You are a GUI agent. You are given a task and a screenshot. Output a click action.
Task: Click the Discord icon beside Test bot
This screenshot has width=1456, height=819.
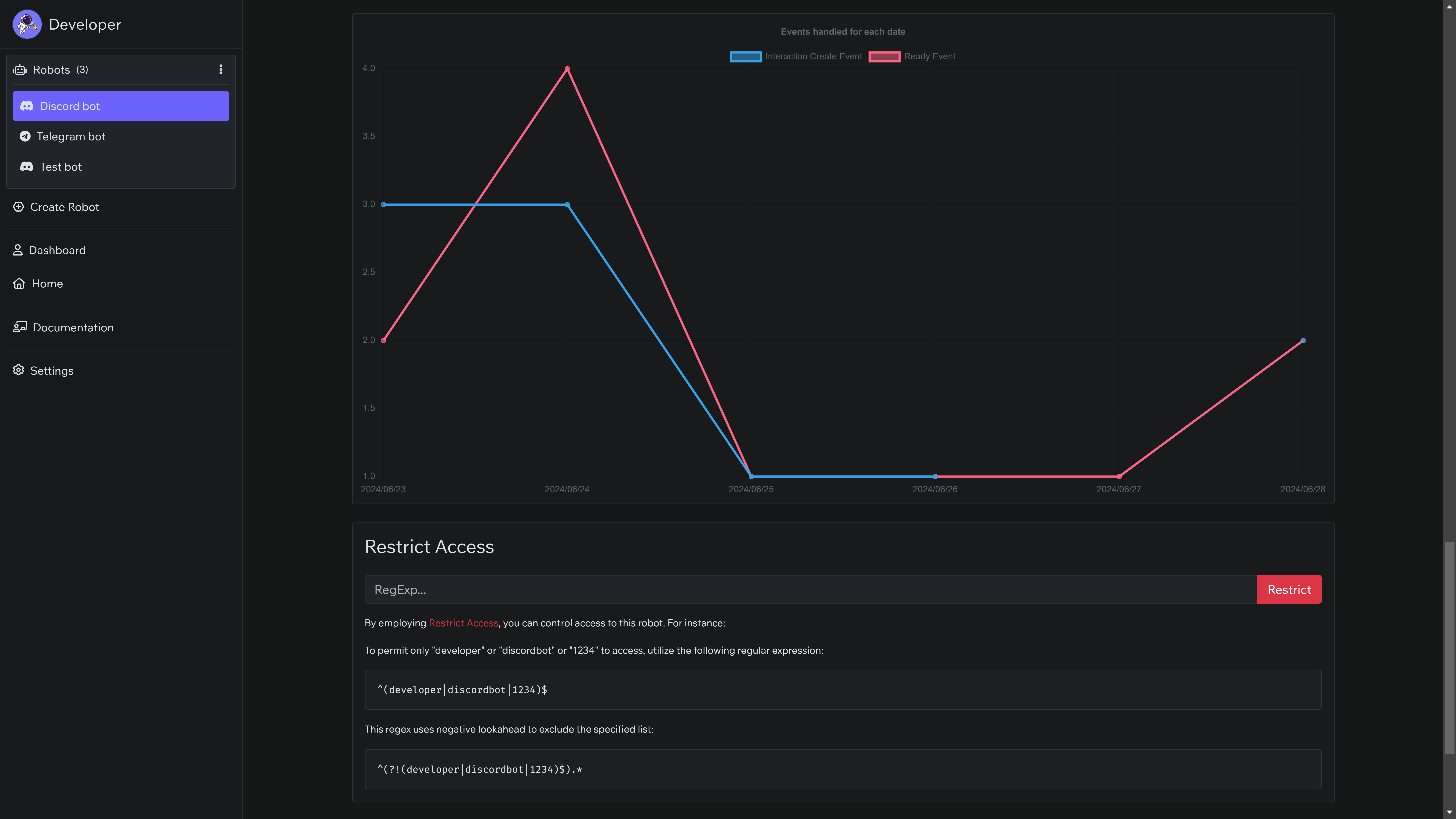(27, 167)
